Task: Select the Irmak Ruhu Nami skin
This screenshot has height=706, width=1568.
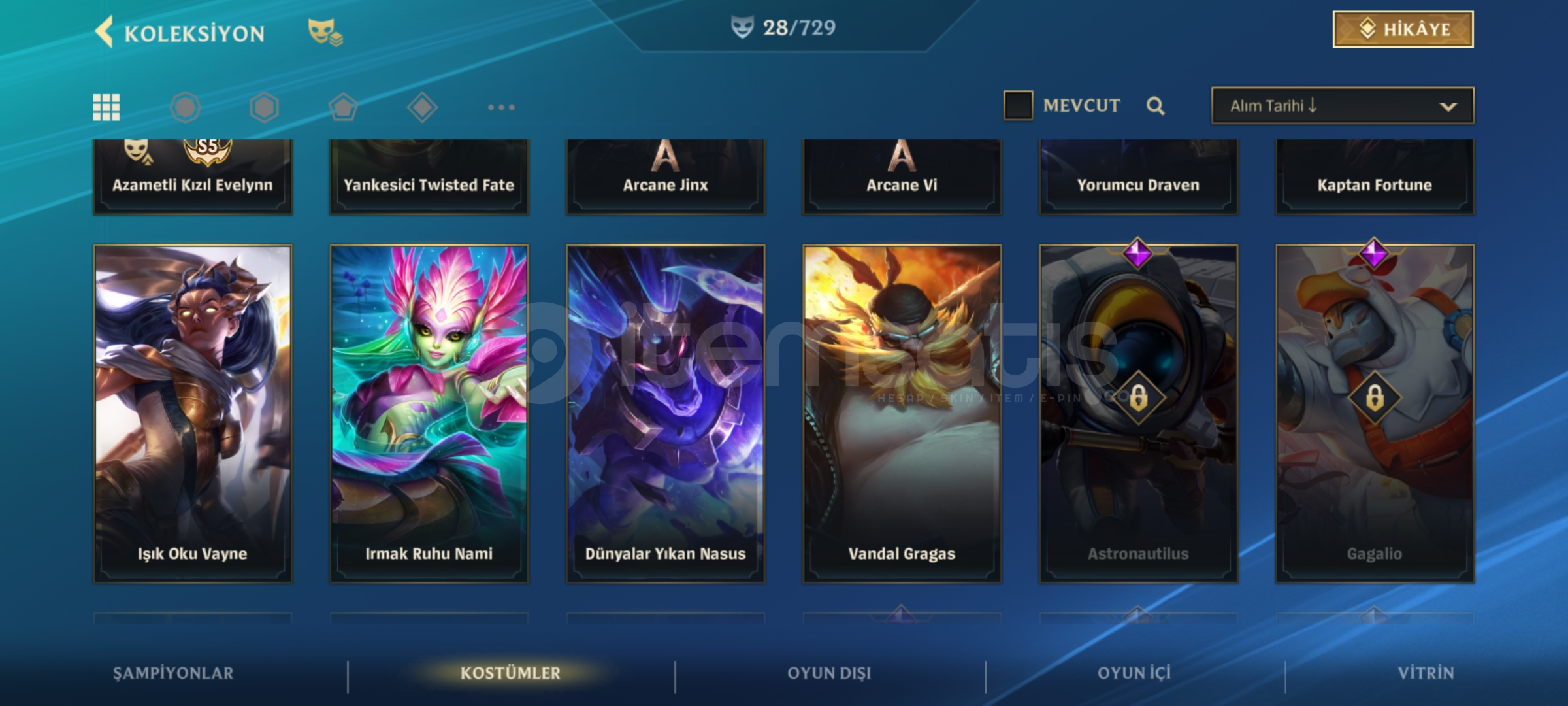Action: tap(429, 414)
